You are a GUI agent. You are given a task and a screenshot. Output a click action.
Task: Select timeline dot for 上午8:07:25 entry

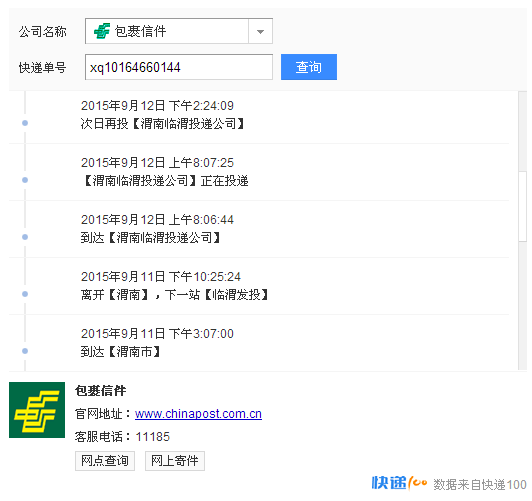click(25, 180)
